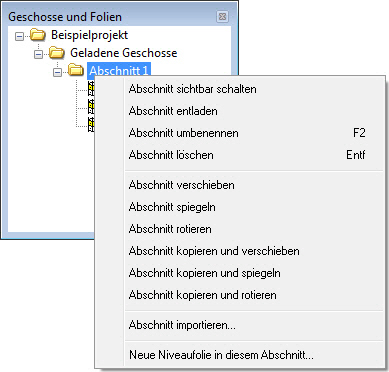This screenshot has width=389, height=372.
Task: Choose Abschnitt rotieren
Action: (x=255, y=229)
